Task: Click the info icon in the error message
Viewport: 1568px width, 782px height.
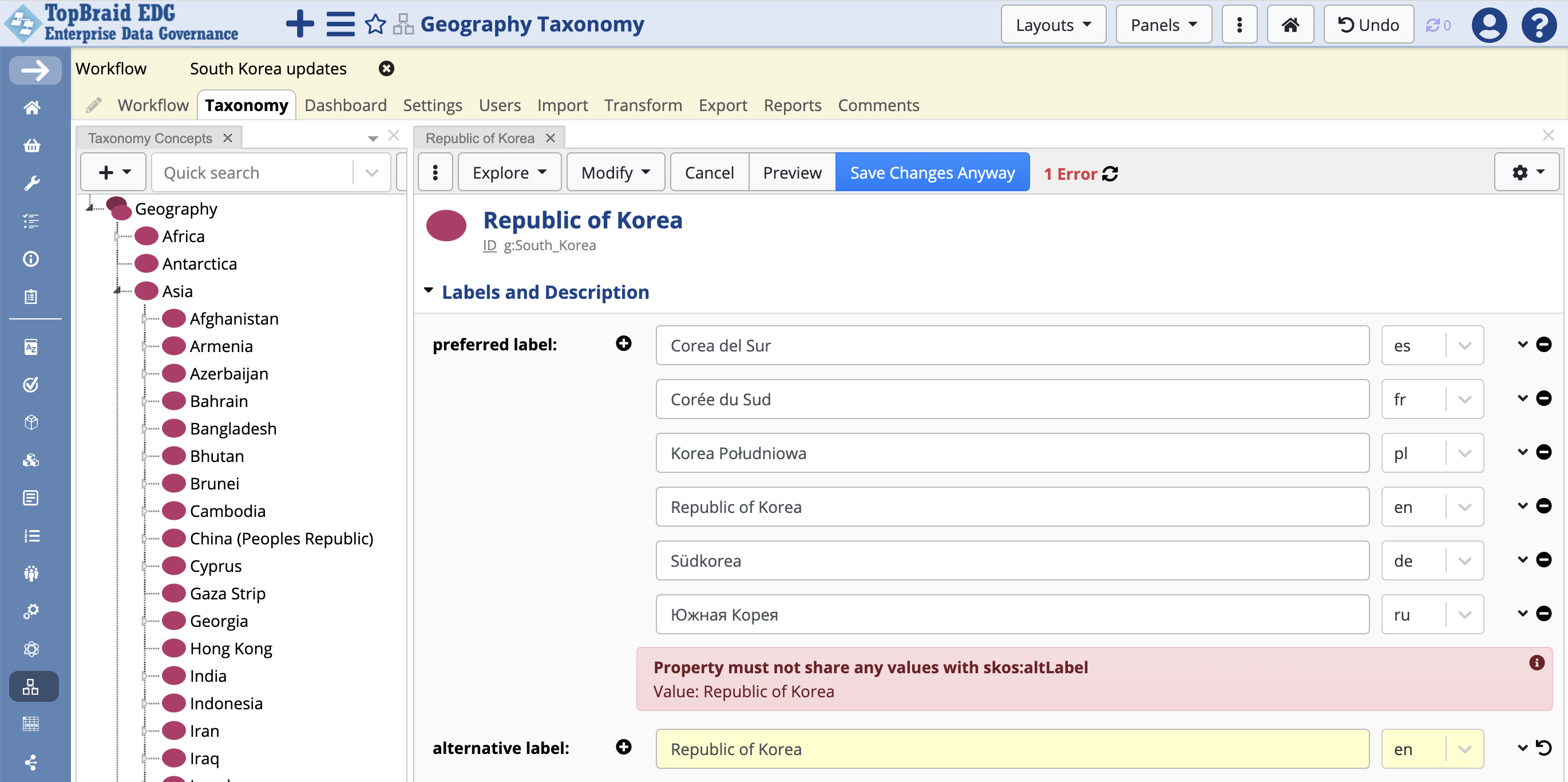Action: pyautogui.click(x=1537, y=662)
